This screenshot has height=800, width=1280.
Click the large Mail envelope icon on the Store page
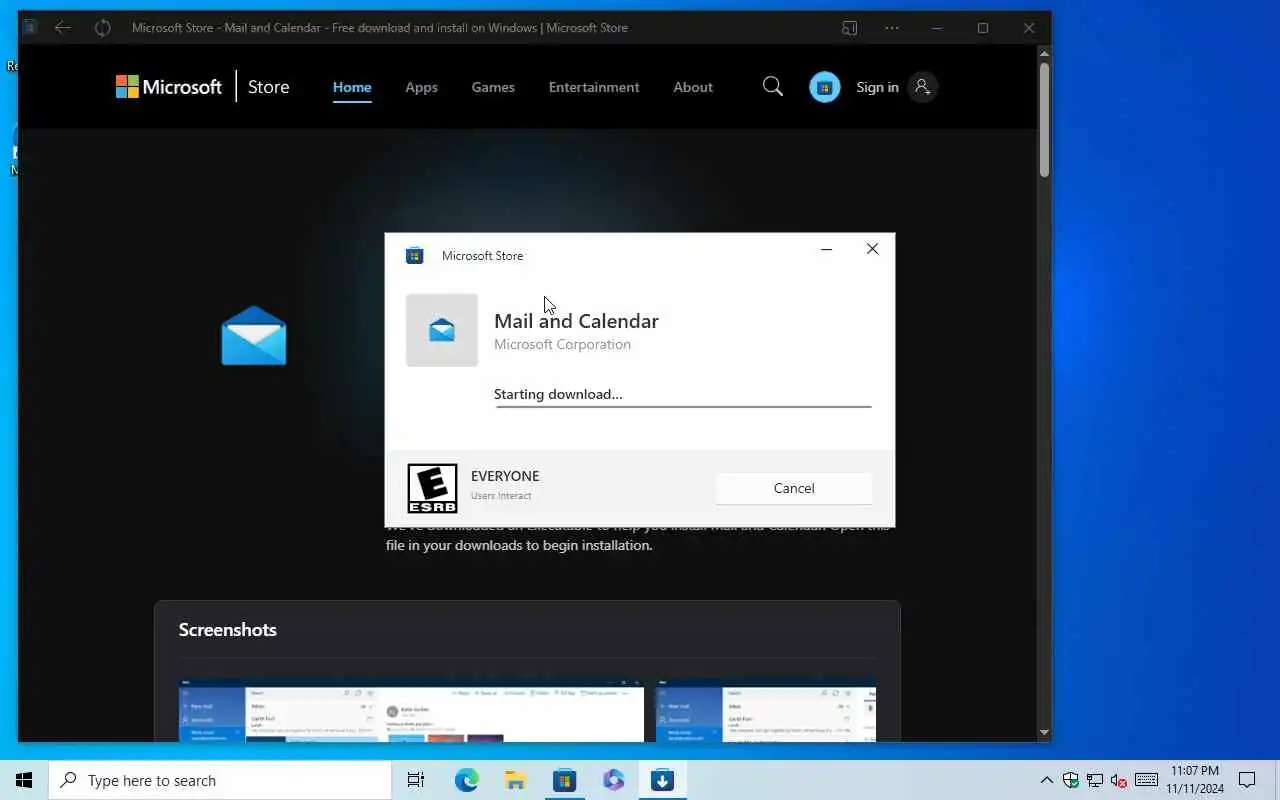[254, 336]
